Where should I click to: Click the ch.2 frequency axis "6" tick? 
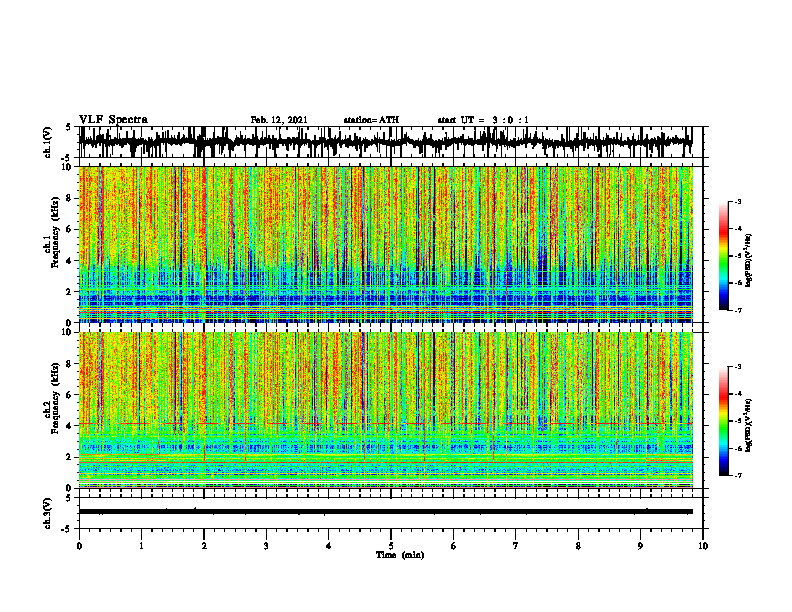click(x=70, y=395)
